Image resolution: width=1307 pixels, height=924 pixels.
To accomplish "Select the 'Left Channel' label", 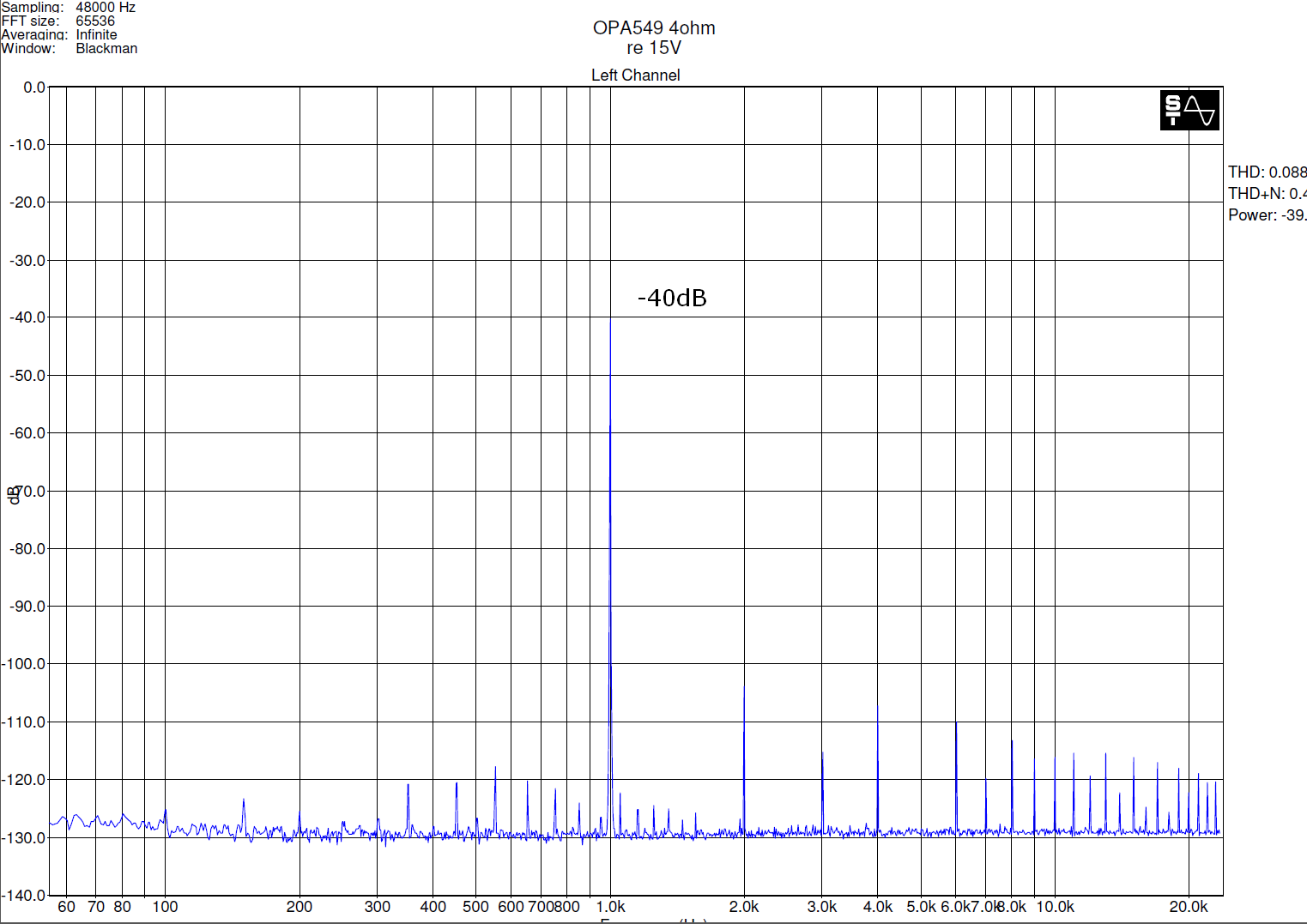I will tap(635, 75).
